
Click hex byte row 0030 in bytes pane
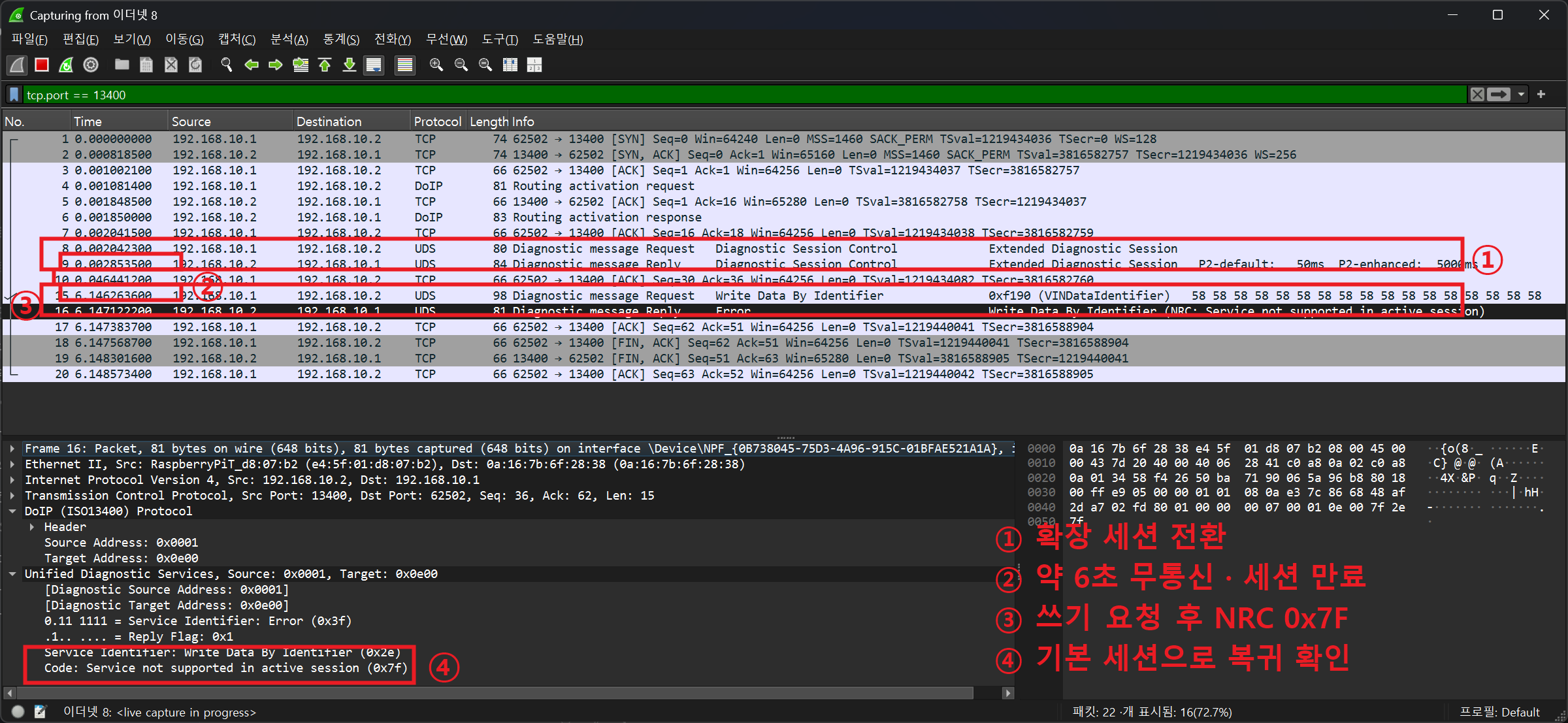point(1238,493)
